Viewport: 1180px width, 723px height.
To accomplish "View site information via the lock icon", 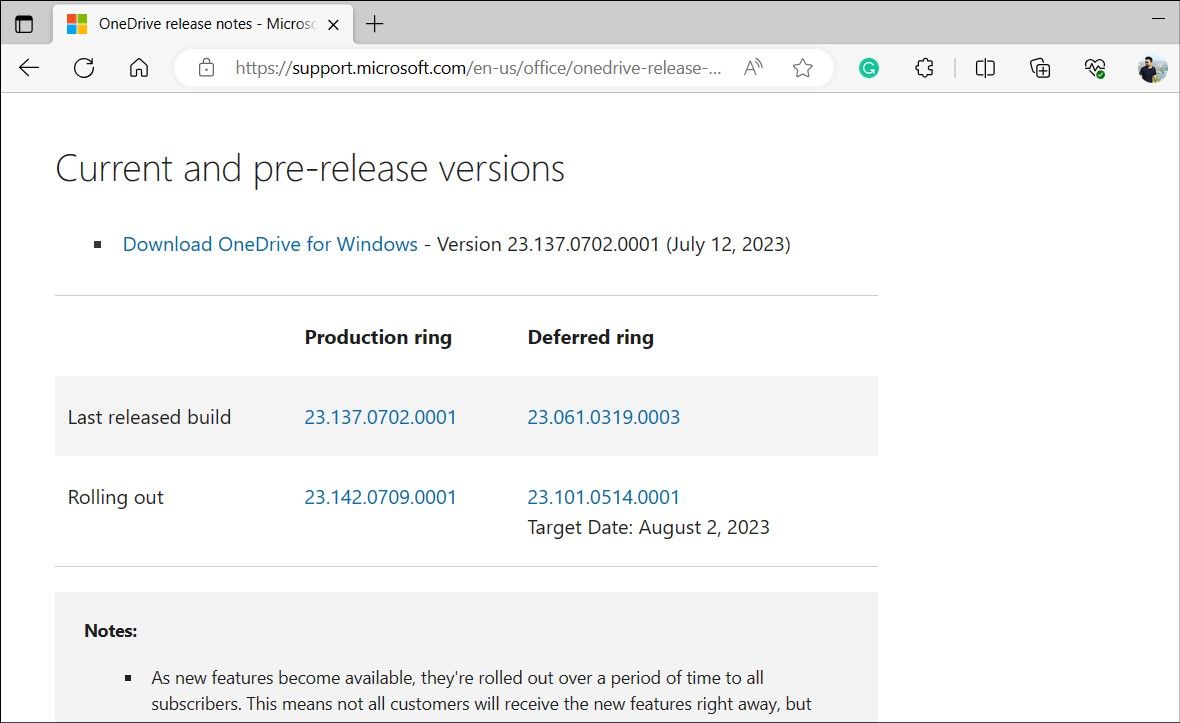I will pos(207,68).
